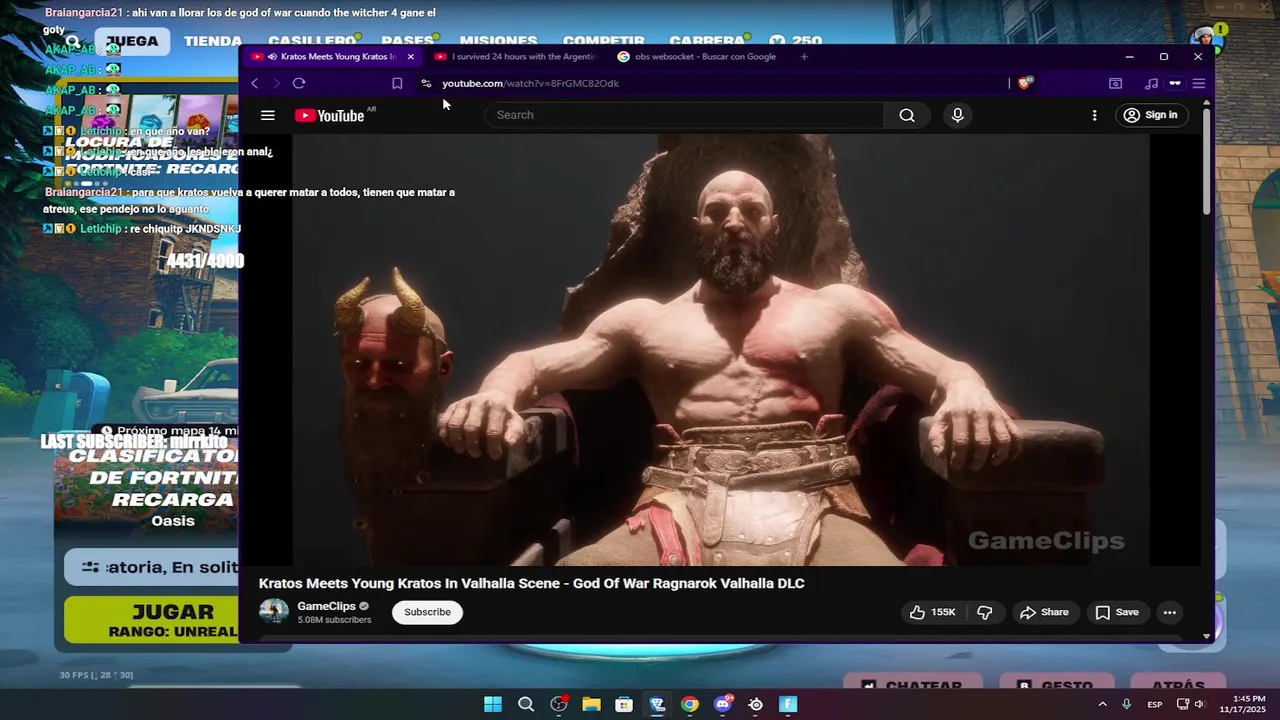Change input language ESP indicator
Image resolution: width=1280 pixels, height=720 pixels.
[x=1155, y=704]
